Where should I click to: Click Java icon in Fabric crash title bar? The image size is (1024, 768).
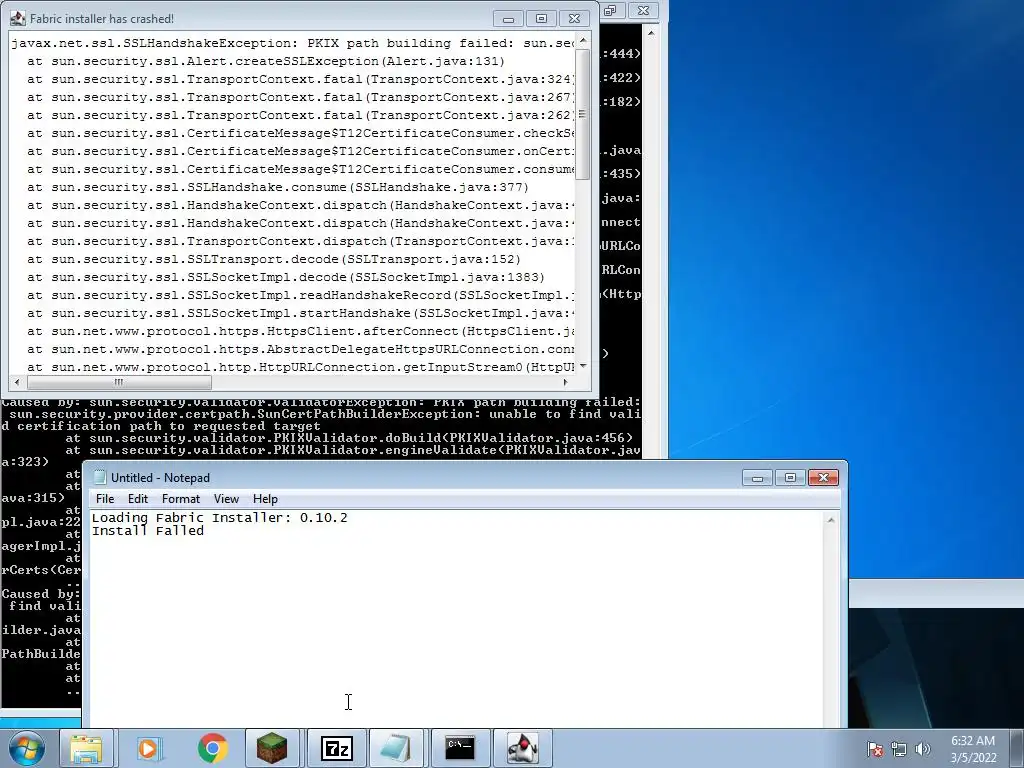(18, 18)
